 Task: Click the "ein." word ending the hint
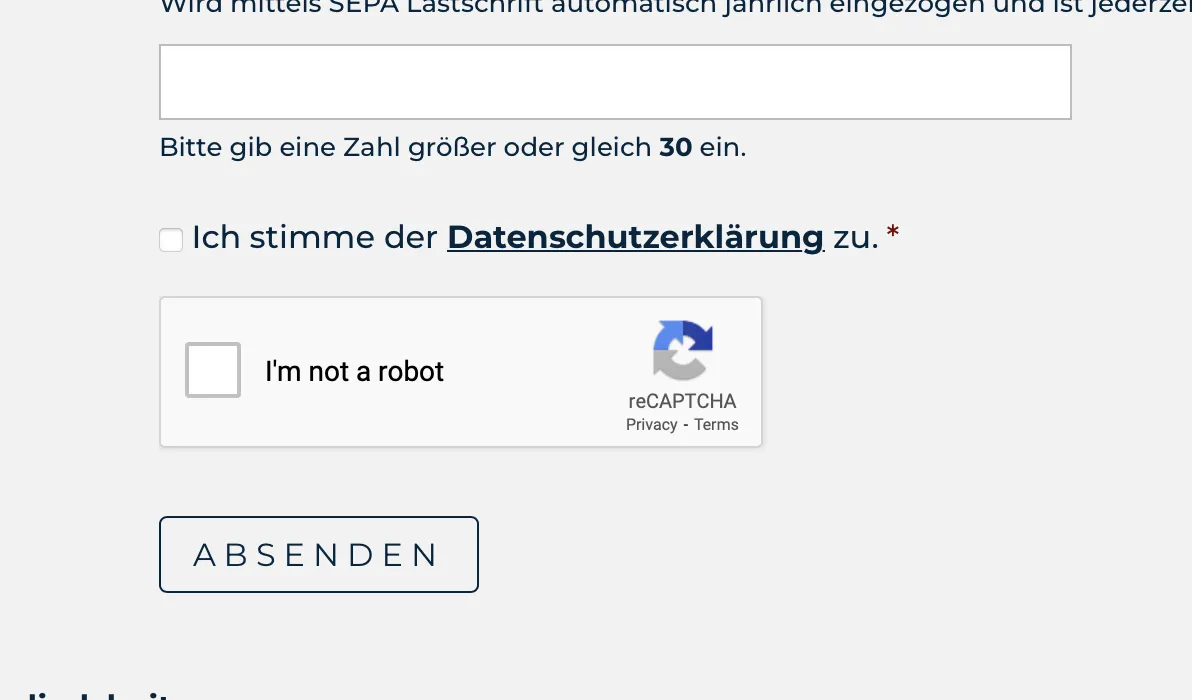[x=723, y=147]
